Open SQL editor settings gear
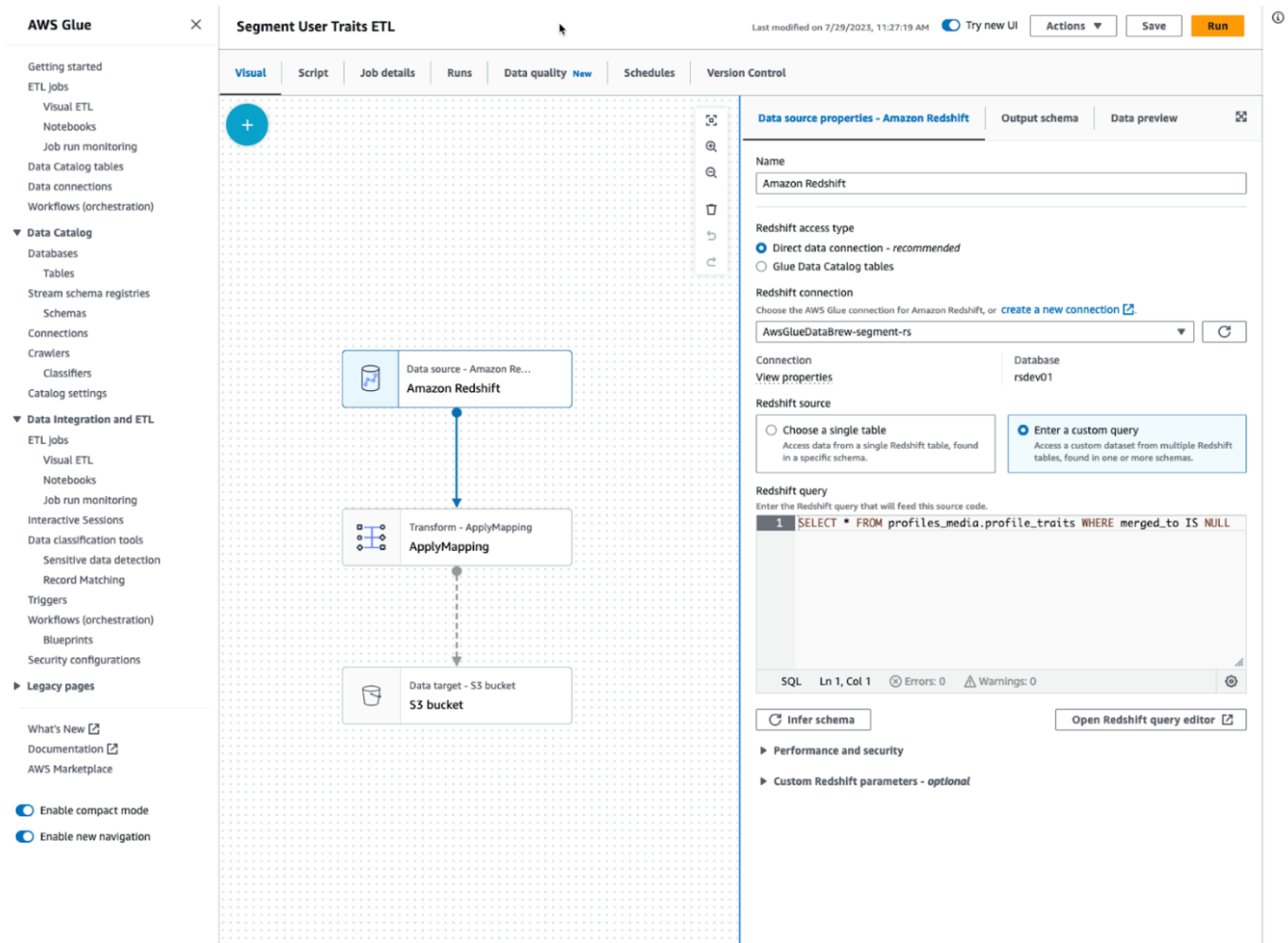1288x943 pixels. click(x=1230, y=681)
